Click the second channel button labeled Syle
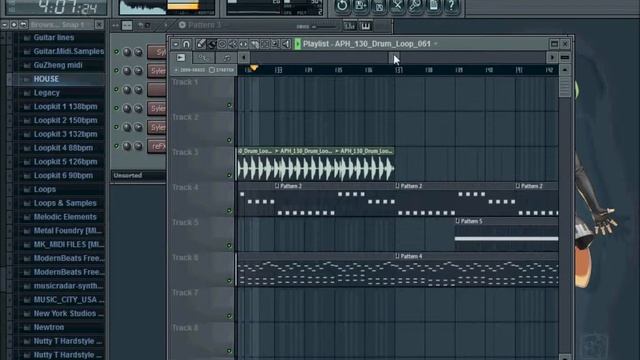 tap(157, 71)
